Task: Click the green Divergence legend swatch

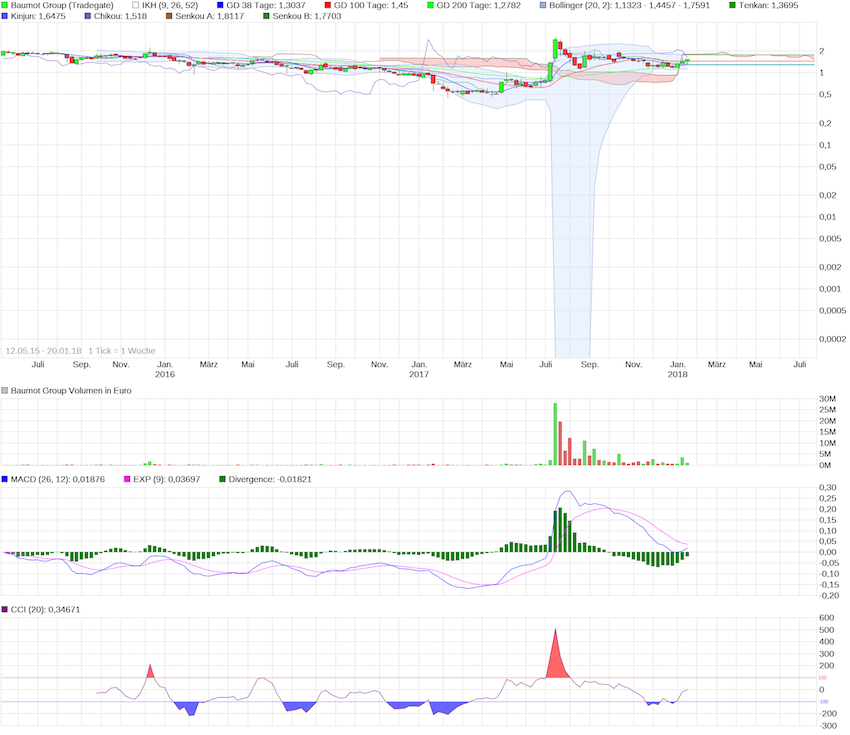Action: [x=222, y=480]
